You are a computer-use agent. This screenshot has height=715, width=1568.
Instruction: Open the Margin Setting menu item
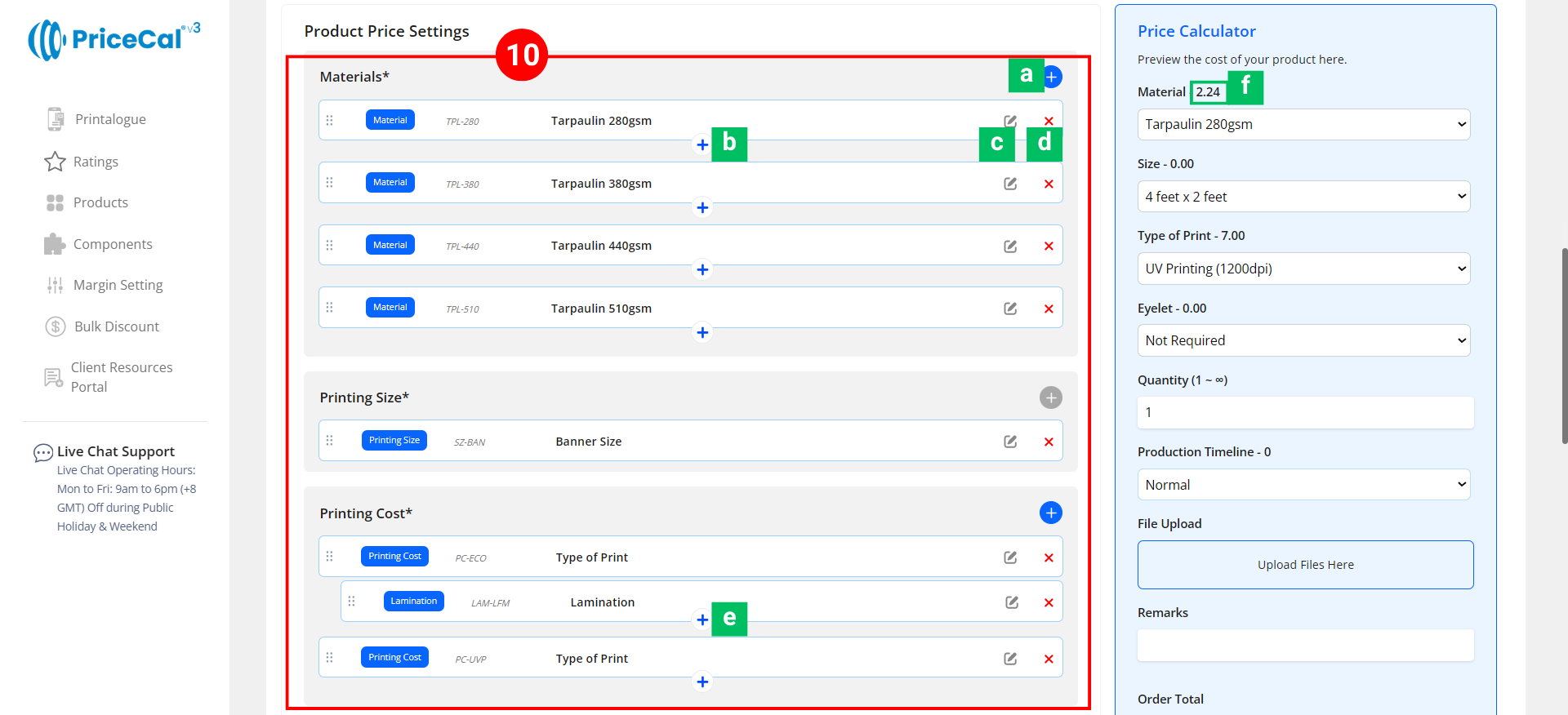click(118, 285)
